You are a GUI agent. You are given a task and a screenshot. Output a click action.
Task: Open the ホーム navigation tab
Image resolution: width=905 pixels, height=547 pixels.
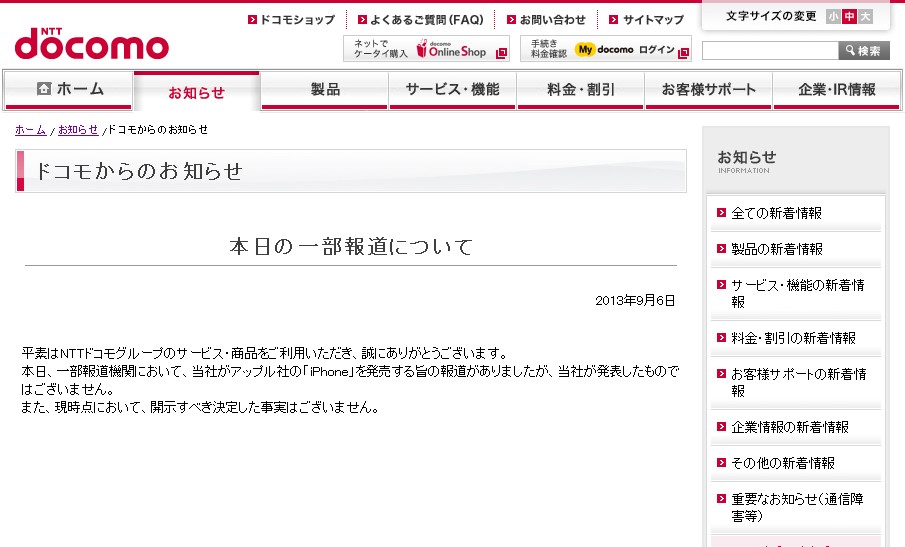pyautogui.click(x=69, y=89)
